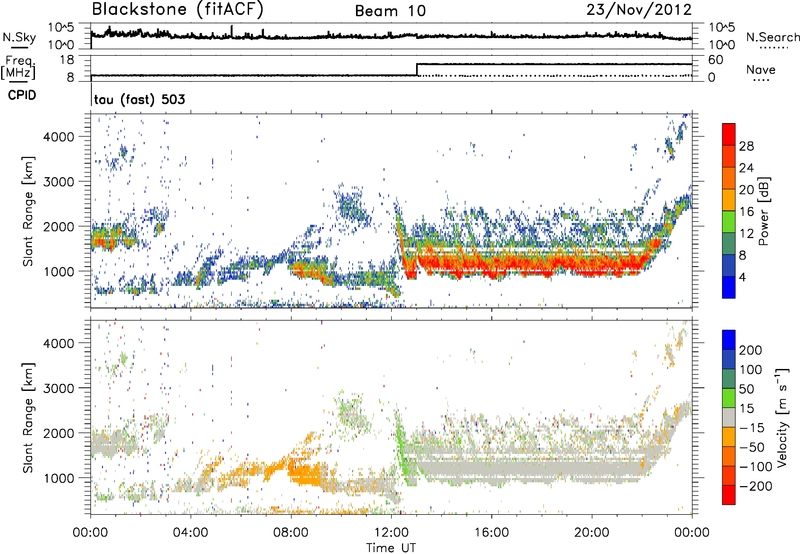
Task: Click the blue bottom of the power color bar
Action: click(x=729, y=287)
